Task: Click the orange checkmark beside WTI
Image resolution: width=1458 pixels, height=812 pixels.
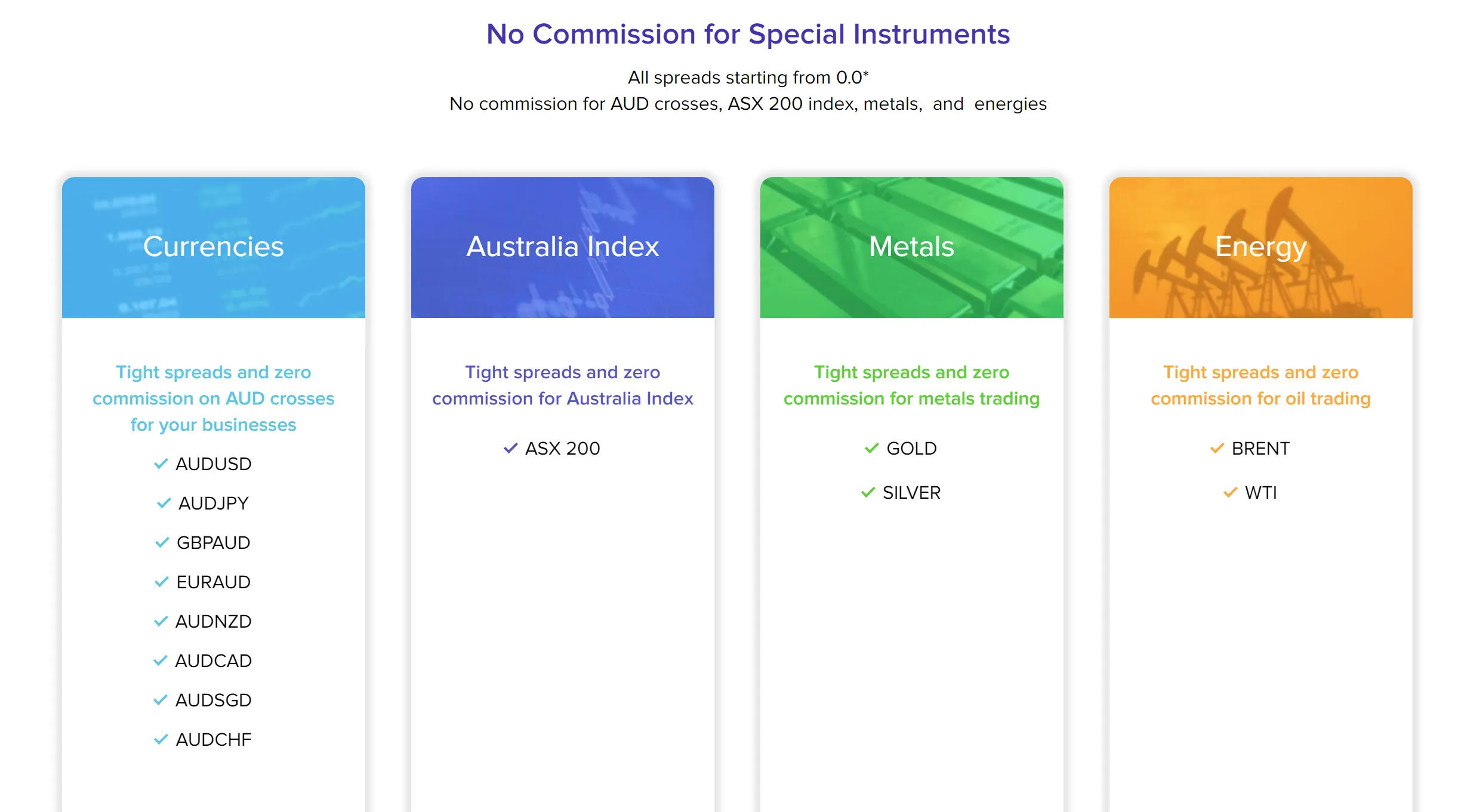Action: coord(1231,492)
